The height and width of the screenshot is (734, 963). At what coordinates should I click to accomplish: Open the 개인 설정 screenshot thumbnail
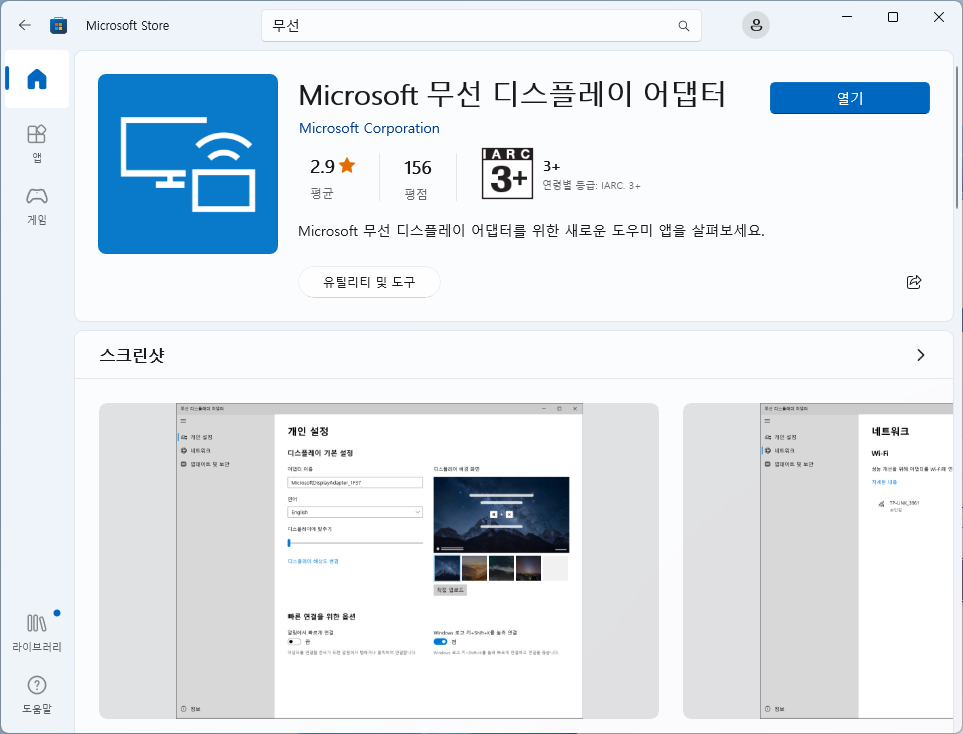379,561
